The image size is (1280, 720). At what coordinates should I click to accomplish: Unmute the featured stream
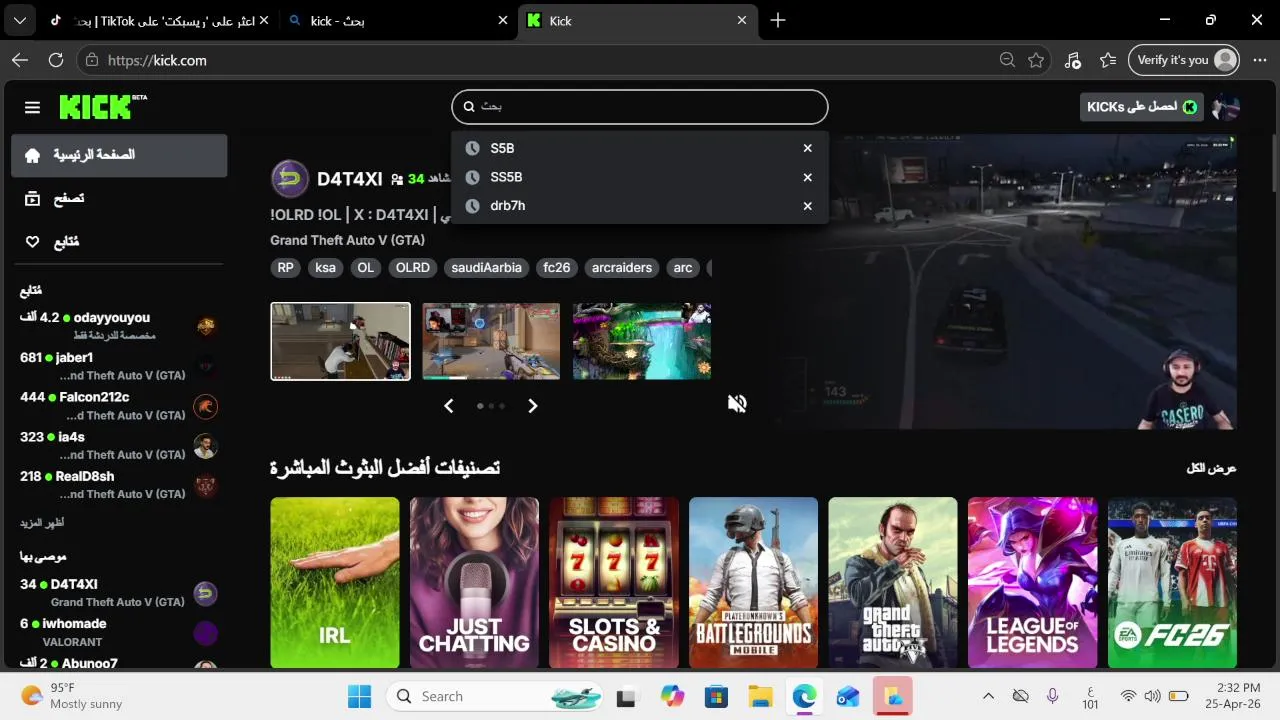(x=737, y=403)
